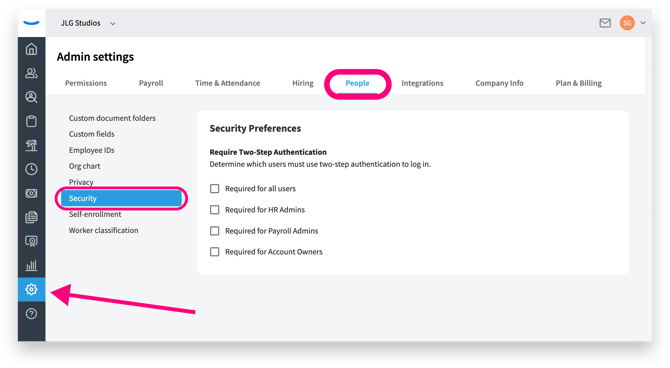
Task: Open the bar chart Reports icon
Action: point(31,265)
